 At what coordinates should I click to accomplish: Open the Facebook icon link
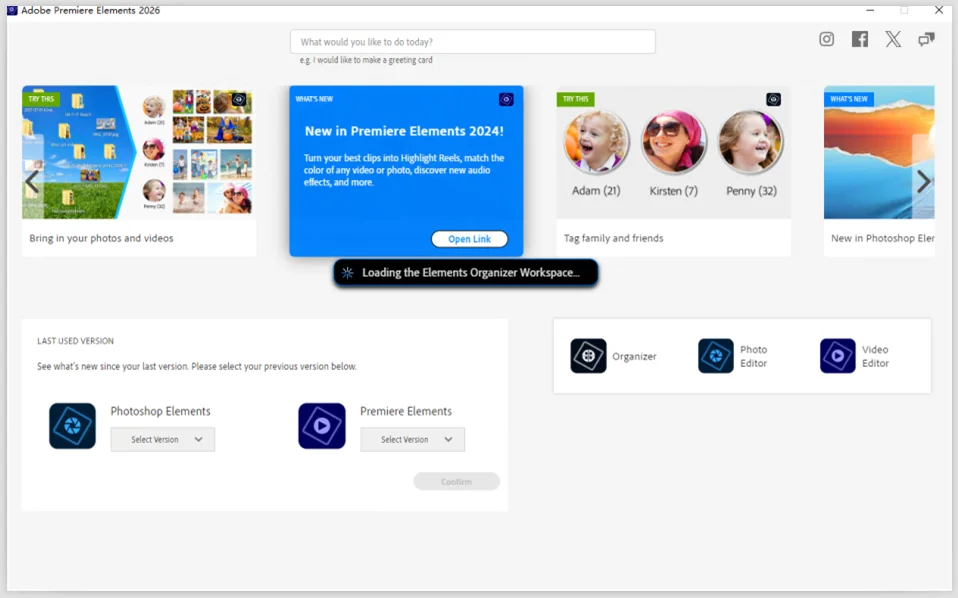[860, 39]
